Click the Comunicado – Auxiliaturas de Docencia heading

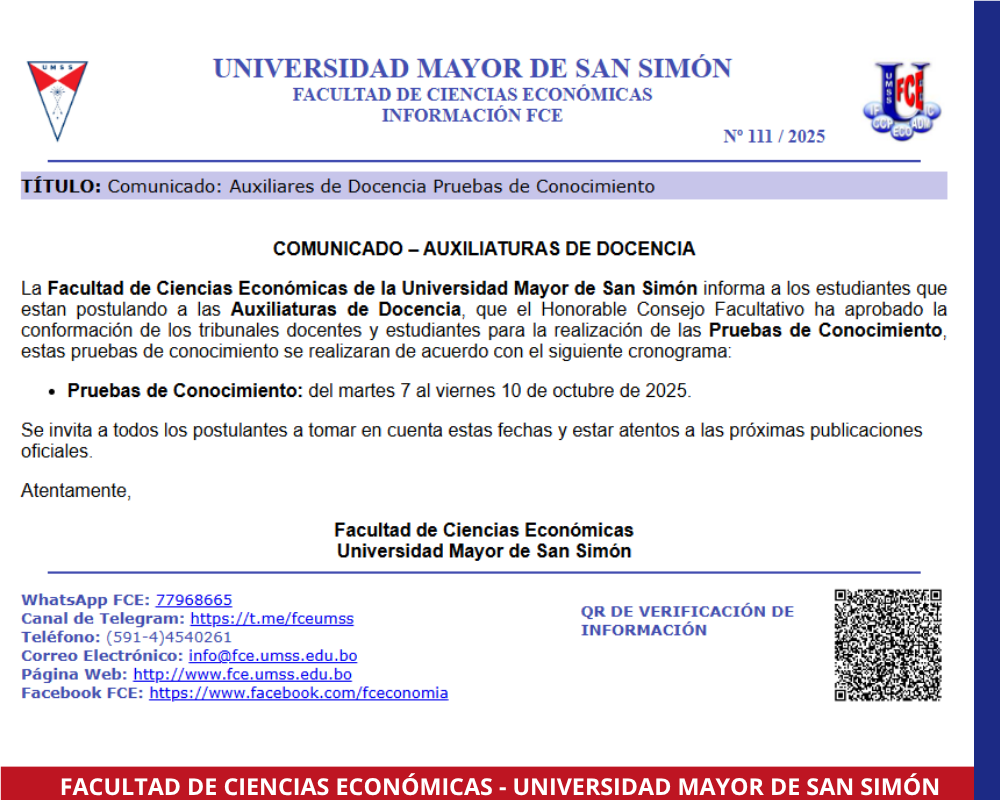(x=484, y=248)
